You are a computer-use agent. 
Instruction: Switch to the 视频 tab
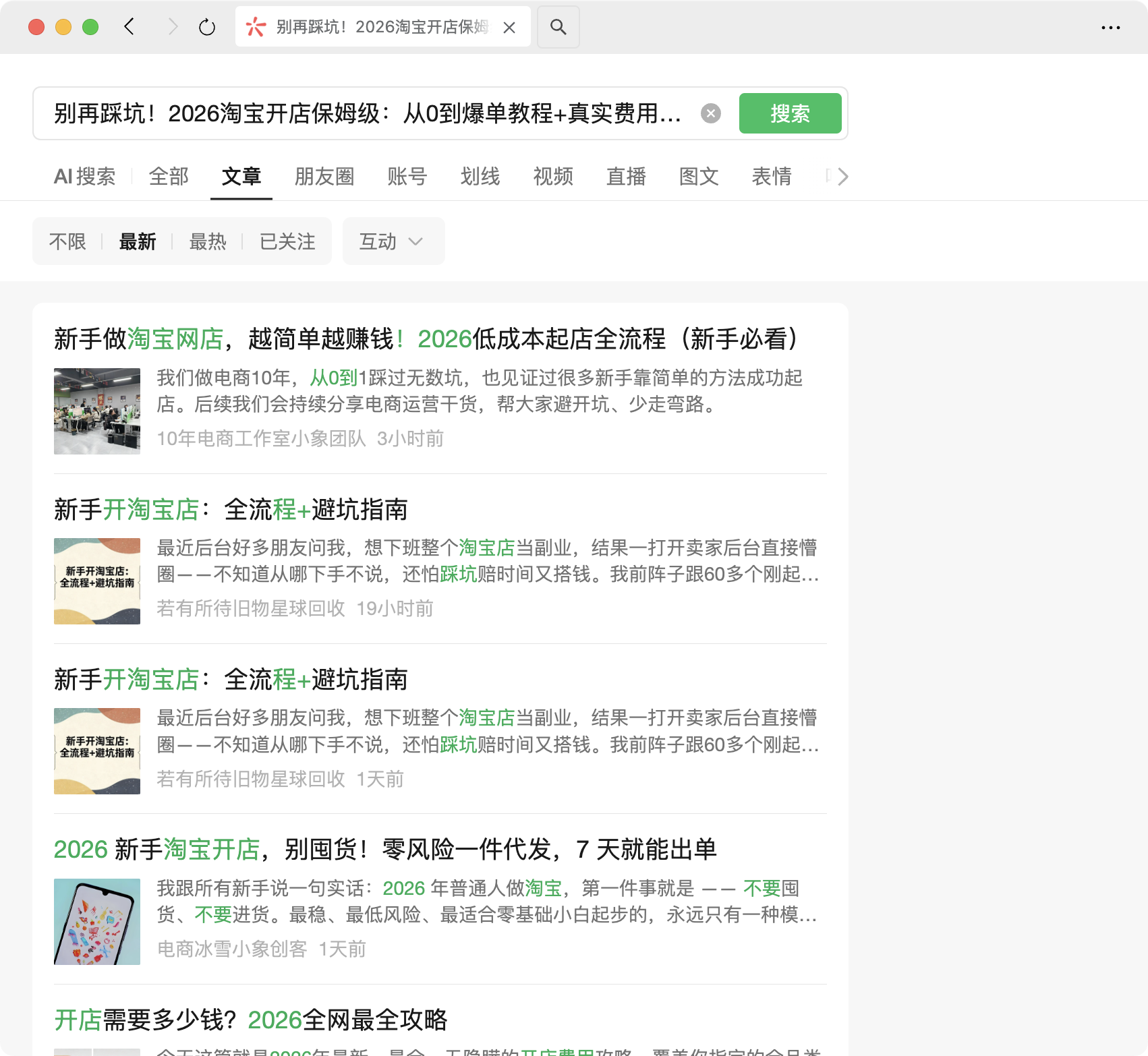click(x=553, y=177)
